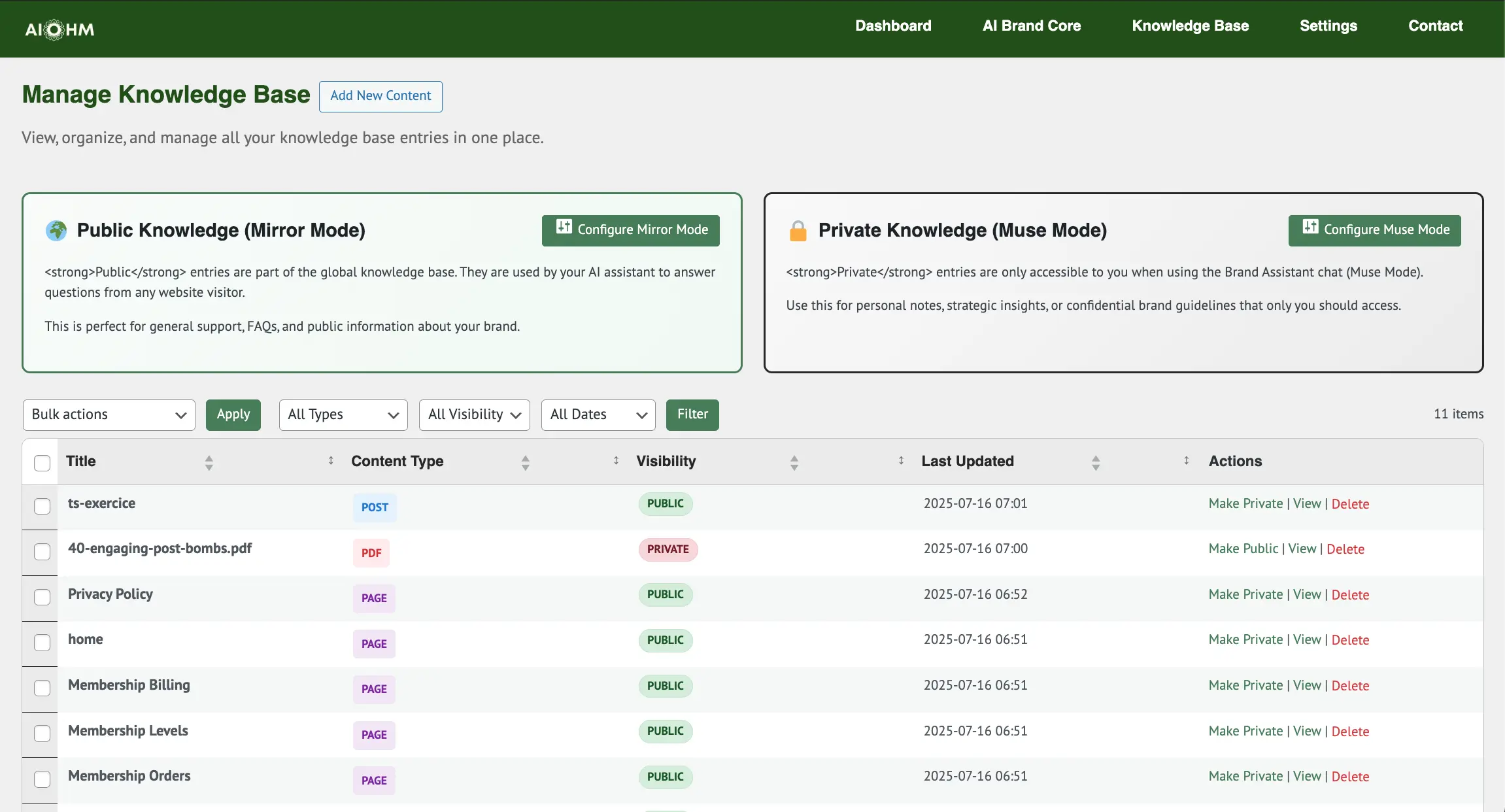The width and height of the screenshot is (1505, 812).
Task: Click the globe icon beside Public Knowledge
Action: [x=56, y=230]
